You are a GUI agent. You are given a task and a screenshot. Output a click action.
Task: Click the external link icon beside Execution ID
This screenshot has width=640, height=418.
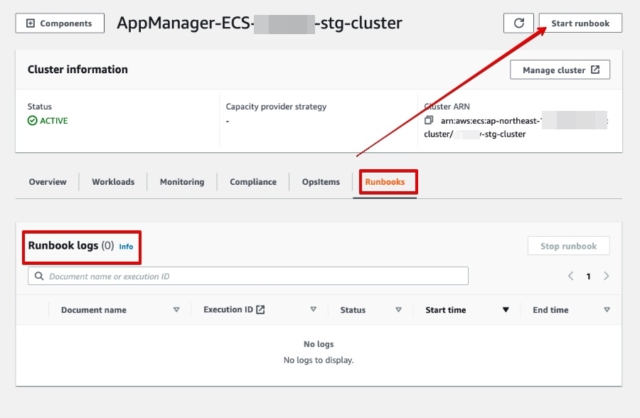[260, 309]
